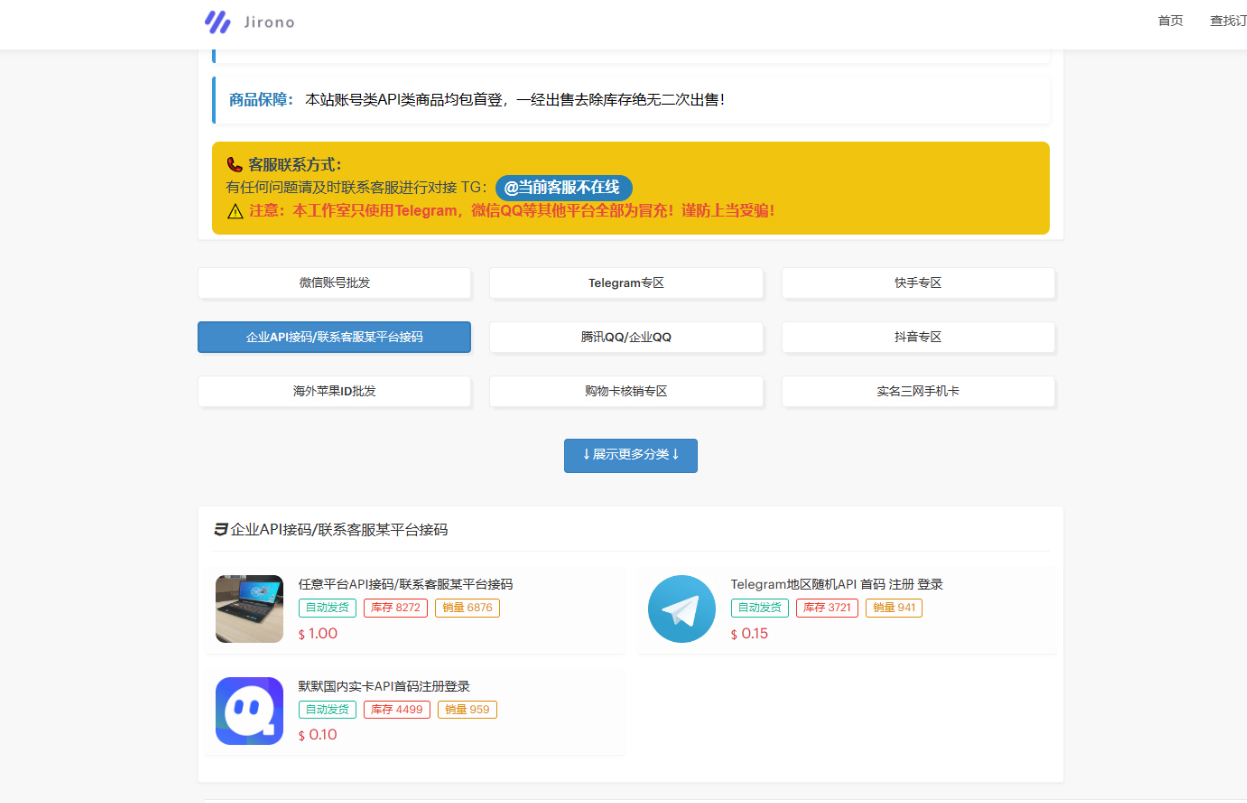Click 销量 6876 sales tag
Image resolution: width=1247 pixels, height=803 pixels.
[x=467, y=607]
